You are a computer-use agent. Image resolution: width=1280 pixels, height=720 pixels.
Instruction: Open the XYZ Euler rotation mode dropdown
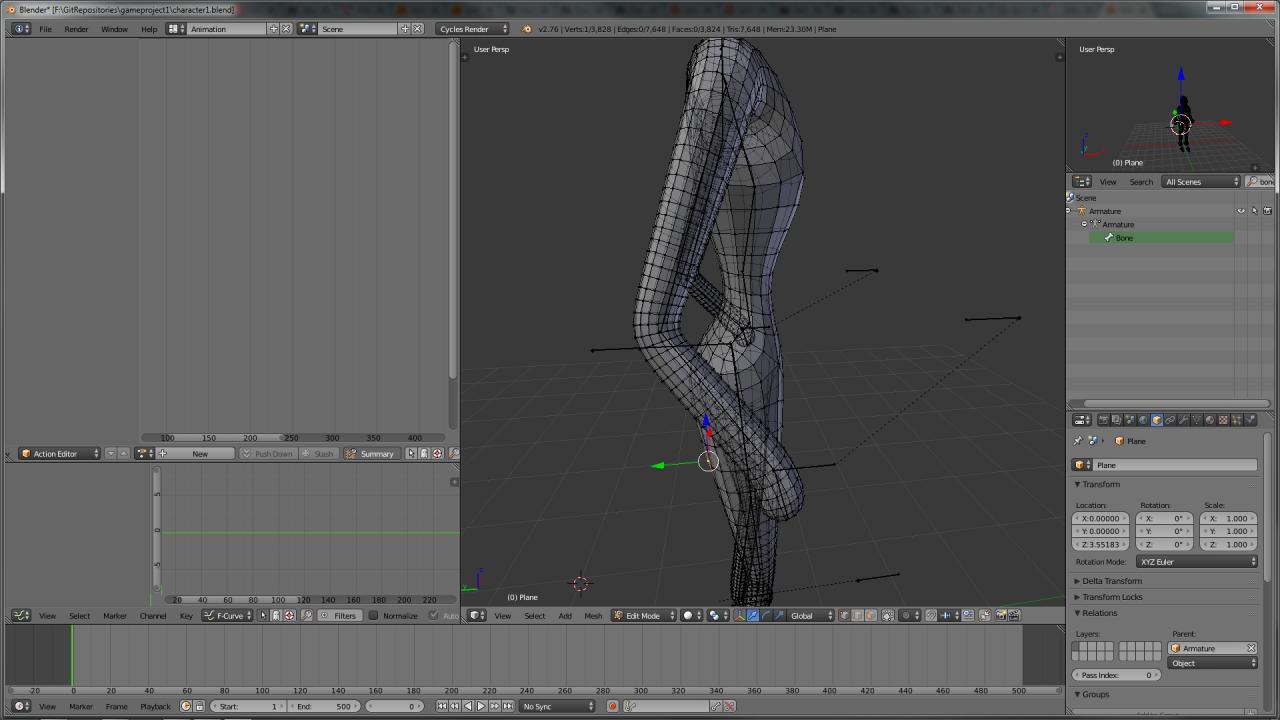point(1197,562)
